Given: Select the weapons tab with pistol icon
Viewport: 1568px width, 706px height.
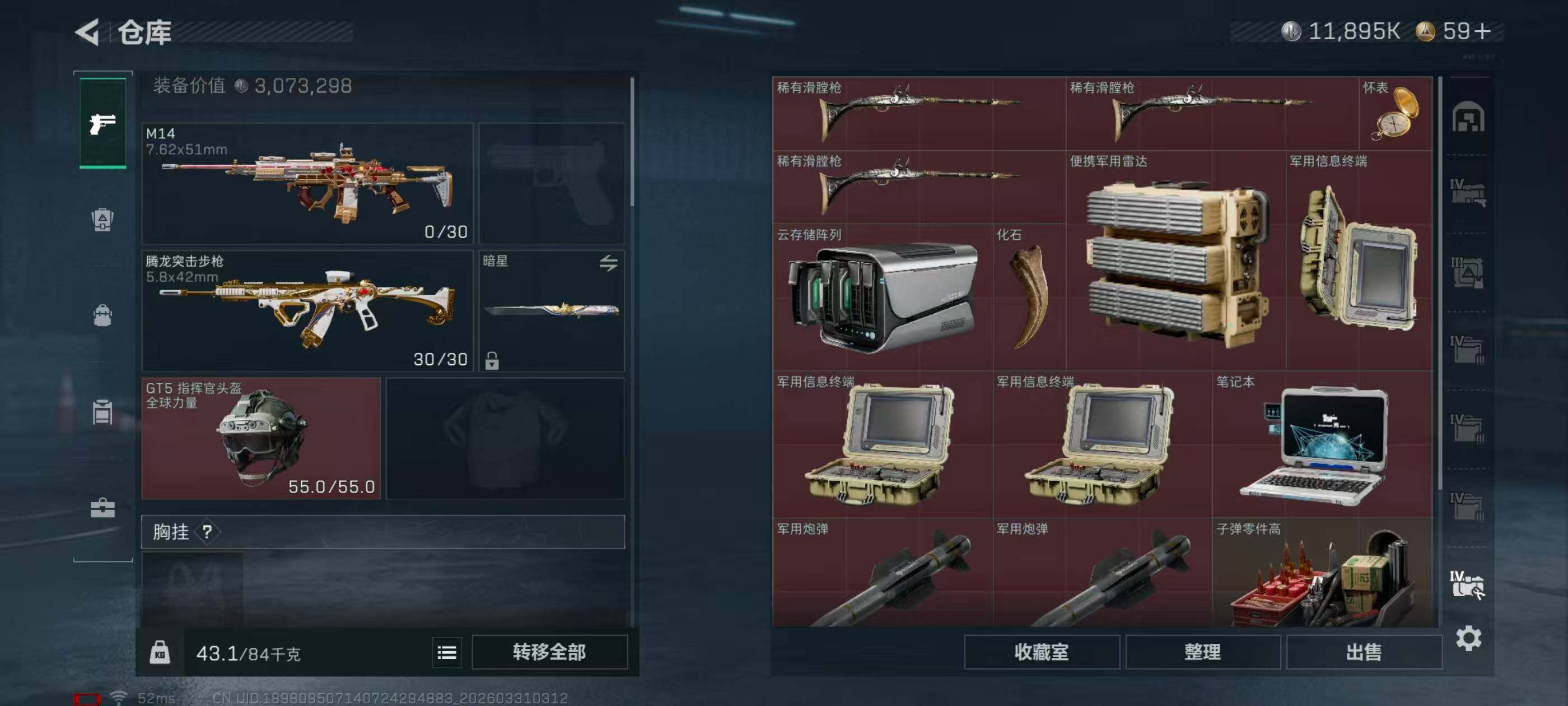Looking at the screenshot, I should (103, 123).
